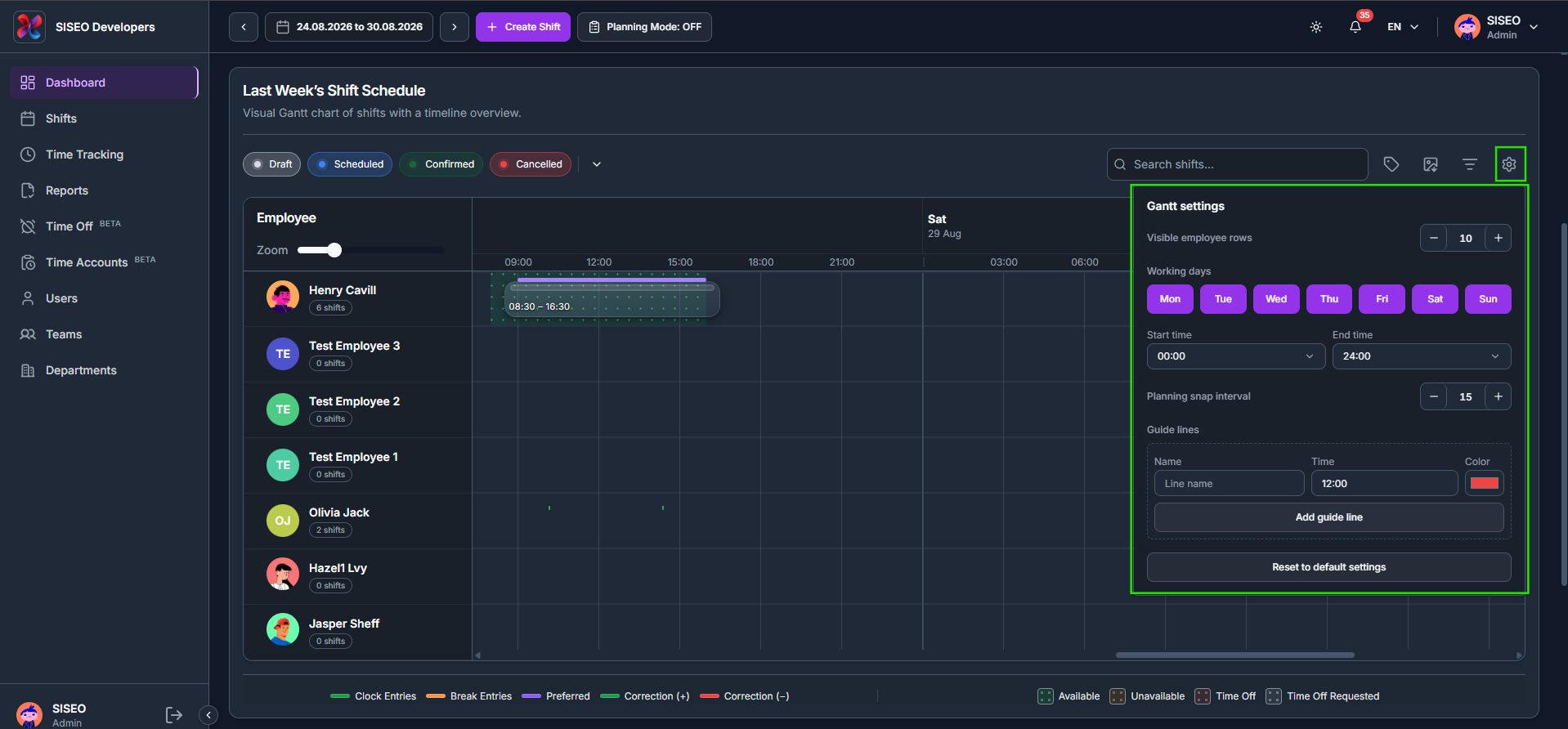The height and width of the screenshot is (729, 1568).
Task: Toggle Draft status filter
Action: (x=271, y=164)
